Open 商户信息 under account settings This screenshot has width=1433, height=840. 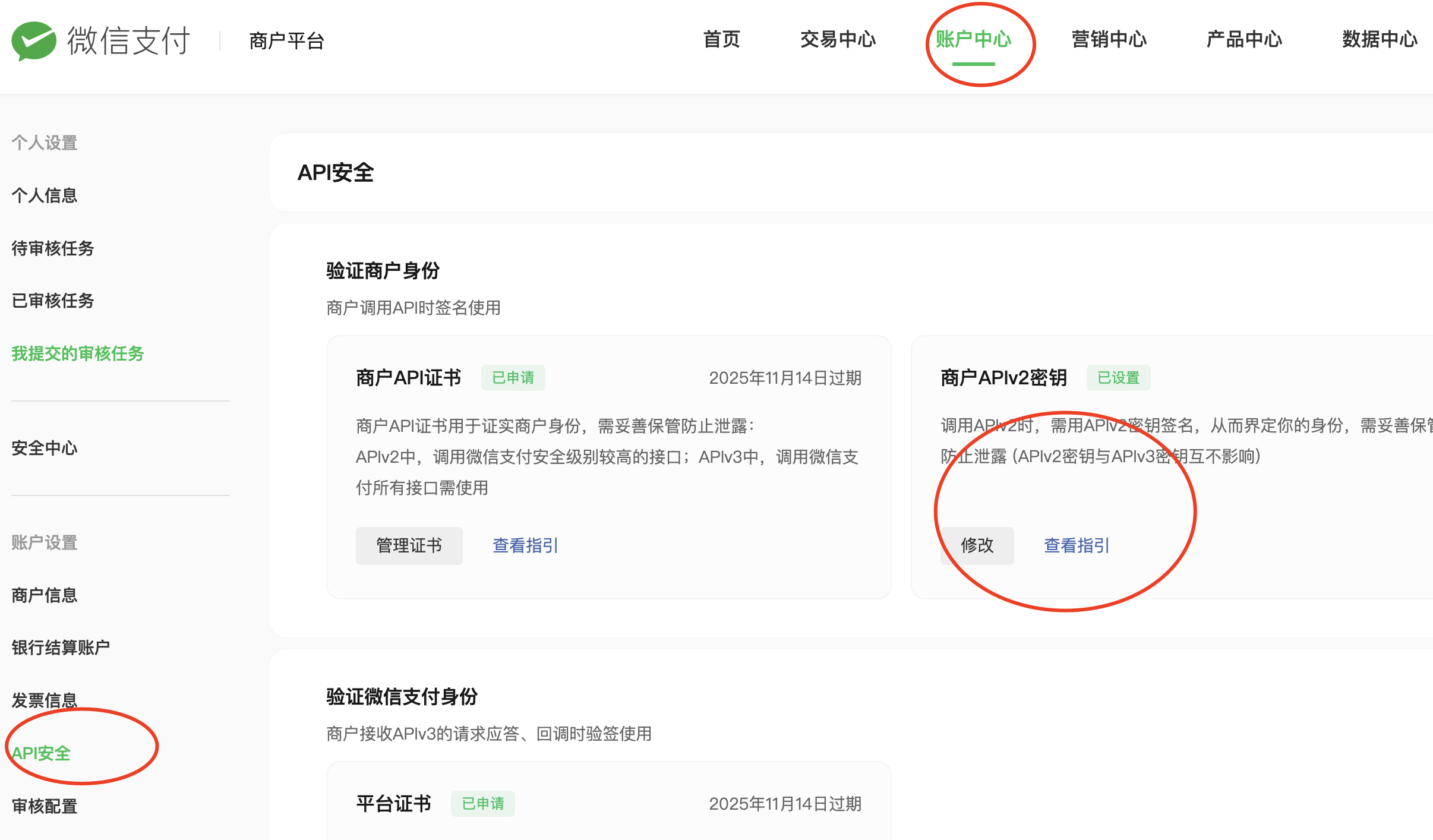[45, 595]
